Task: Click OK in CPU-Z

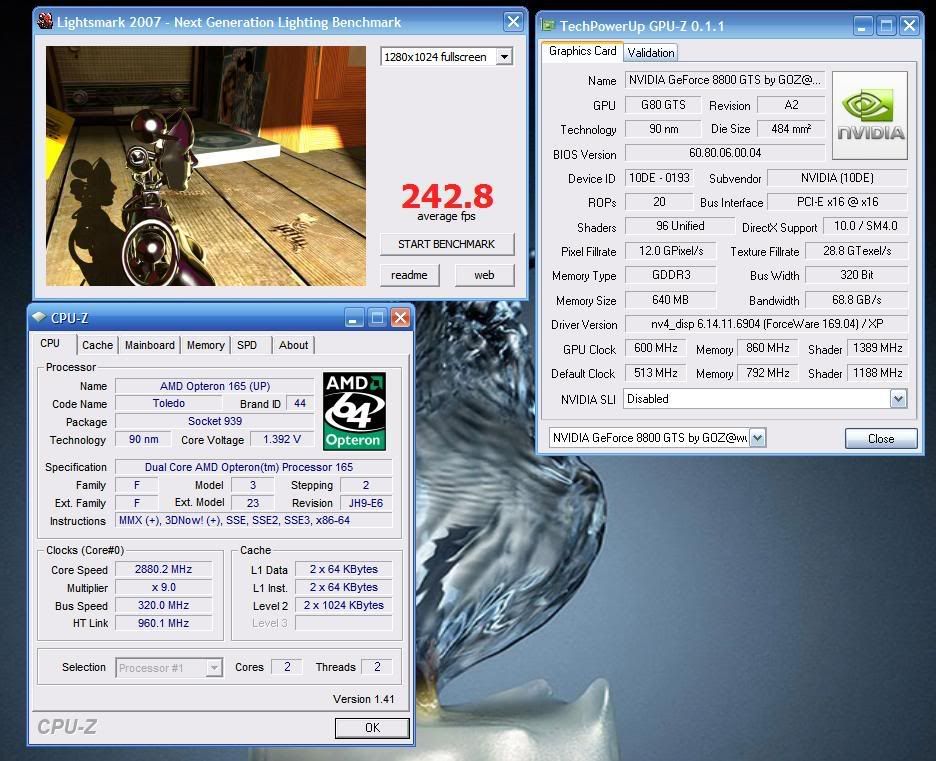Action: coord(372,728)
